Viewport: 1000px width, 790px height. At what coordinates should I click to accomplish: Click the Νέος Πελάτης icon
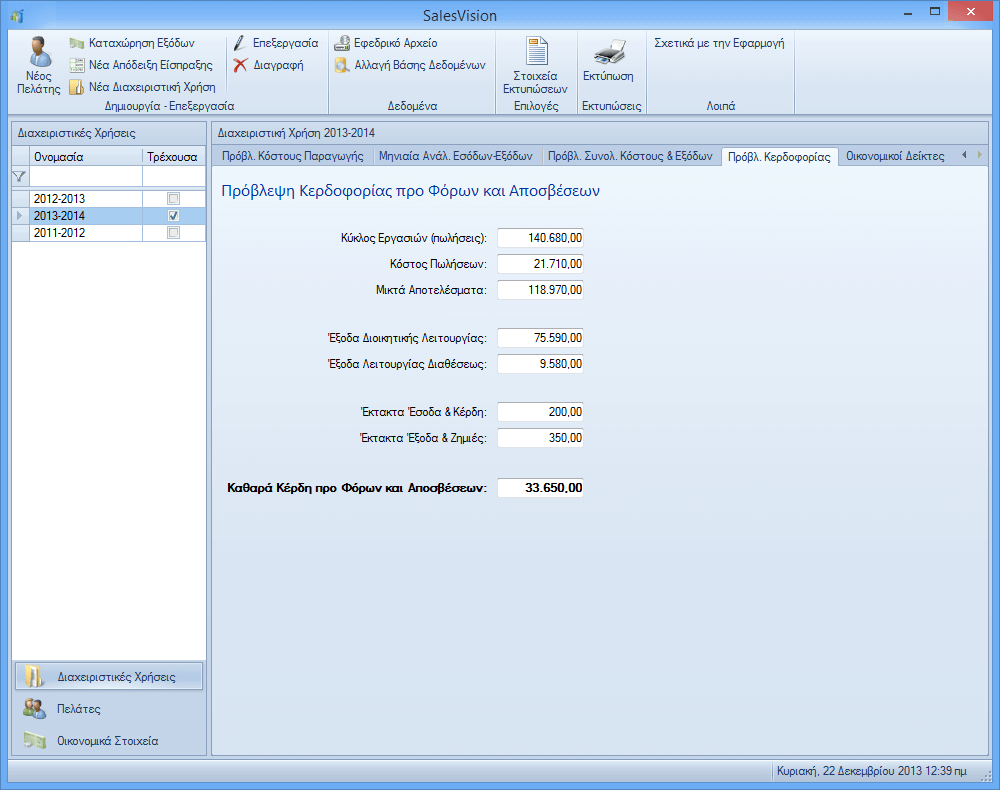point(39,52)
